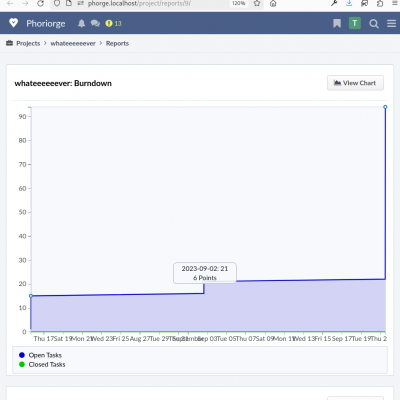Click the blue Open Tasks legend swatch
Screen dimensions: 400x400
pos(22,355)
